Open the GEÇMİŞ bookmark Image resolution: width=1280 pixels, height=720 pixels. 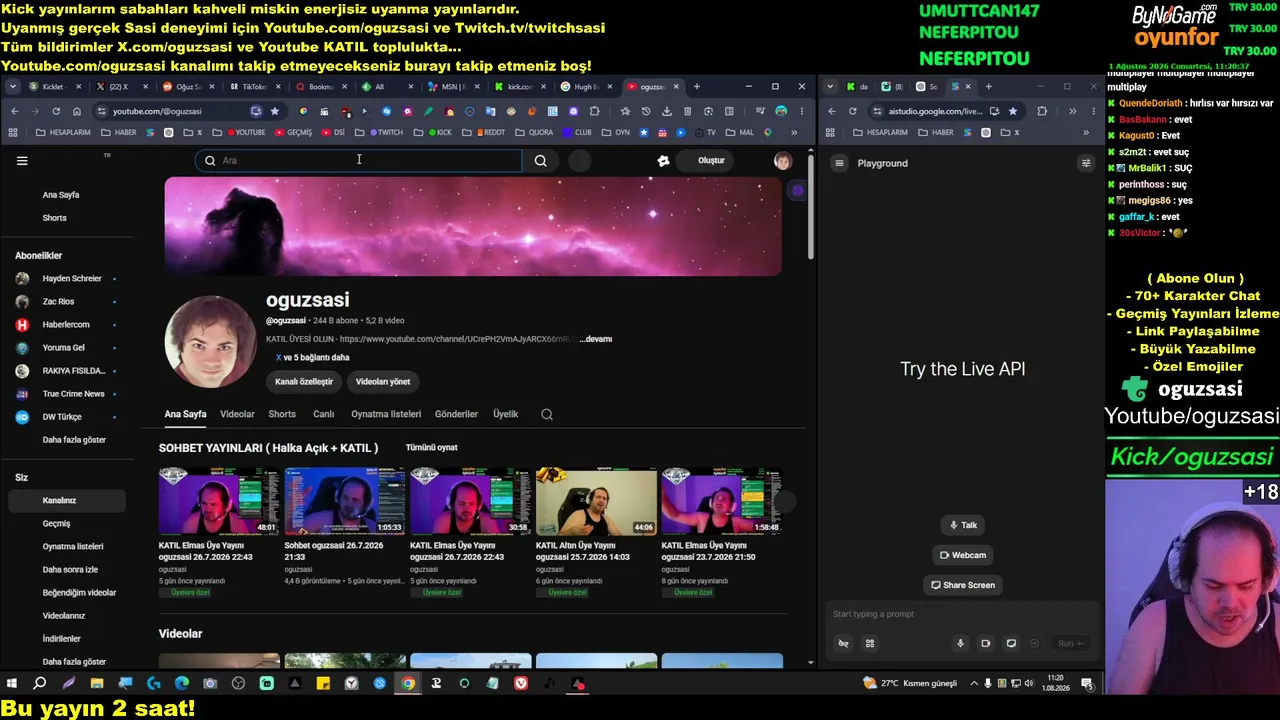(293, 132)
